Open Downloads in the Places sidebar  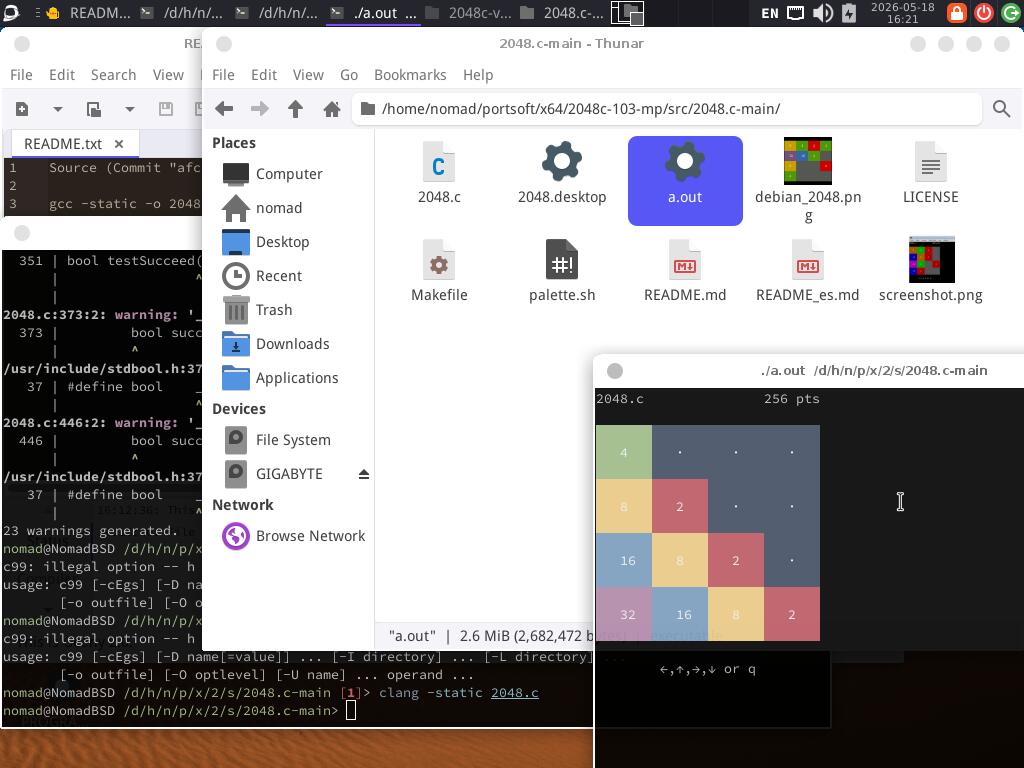click(x=293, y=344)
